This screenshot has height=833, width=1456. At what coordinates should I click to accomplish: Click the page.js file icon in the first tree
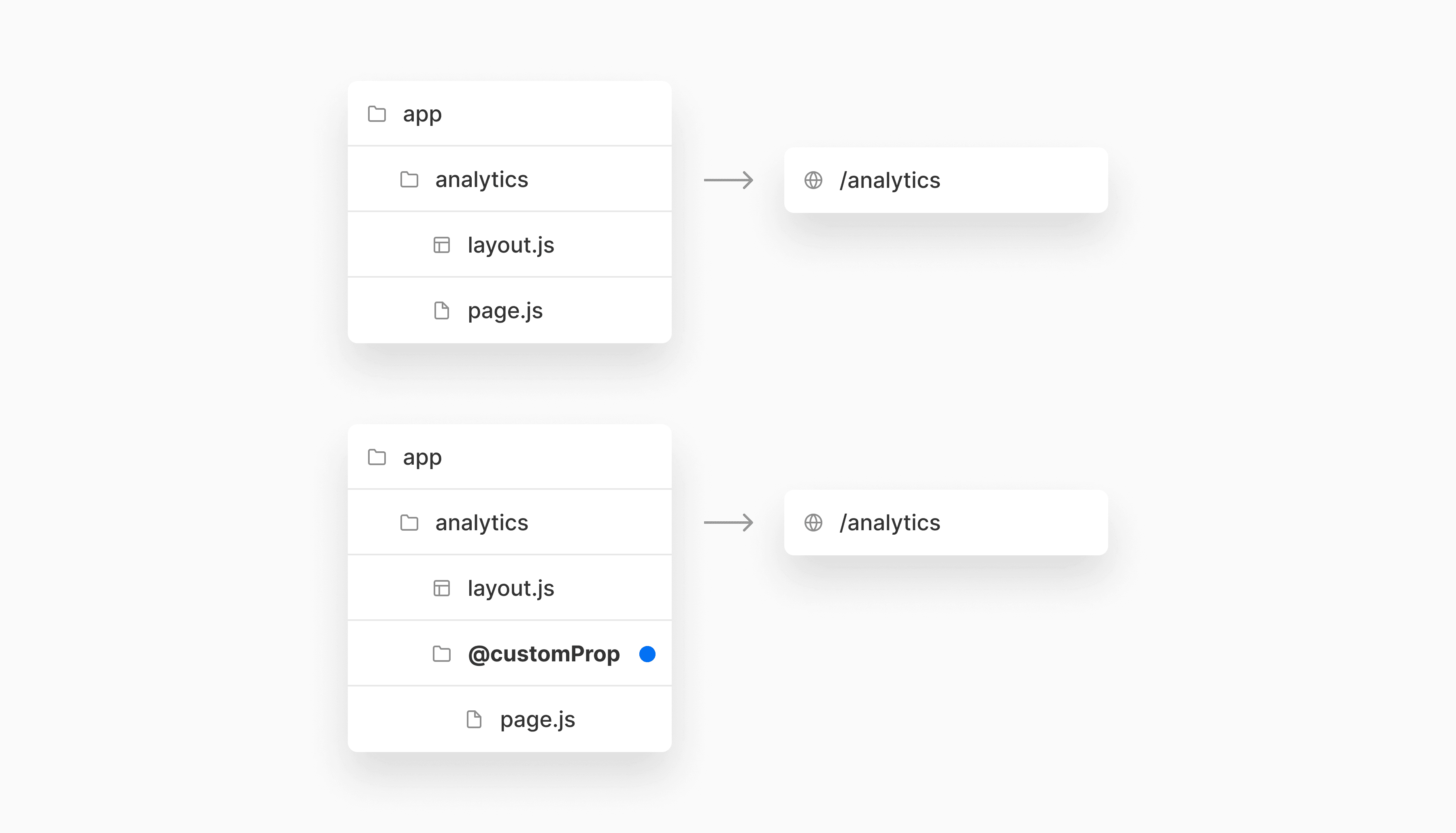(x=441, y=311)
